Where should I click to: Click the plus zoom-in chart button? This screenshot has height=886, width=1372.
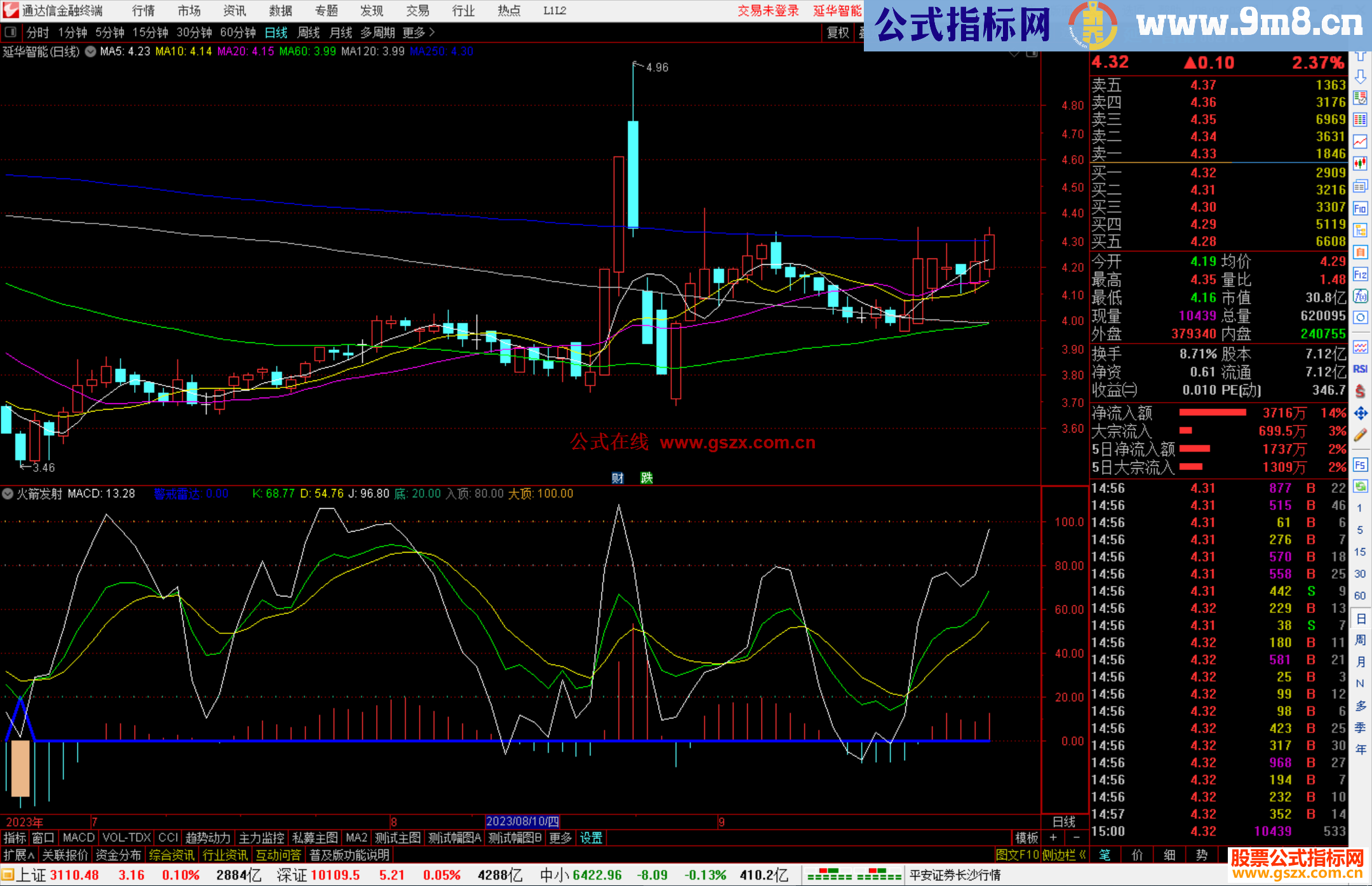1053,838
